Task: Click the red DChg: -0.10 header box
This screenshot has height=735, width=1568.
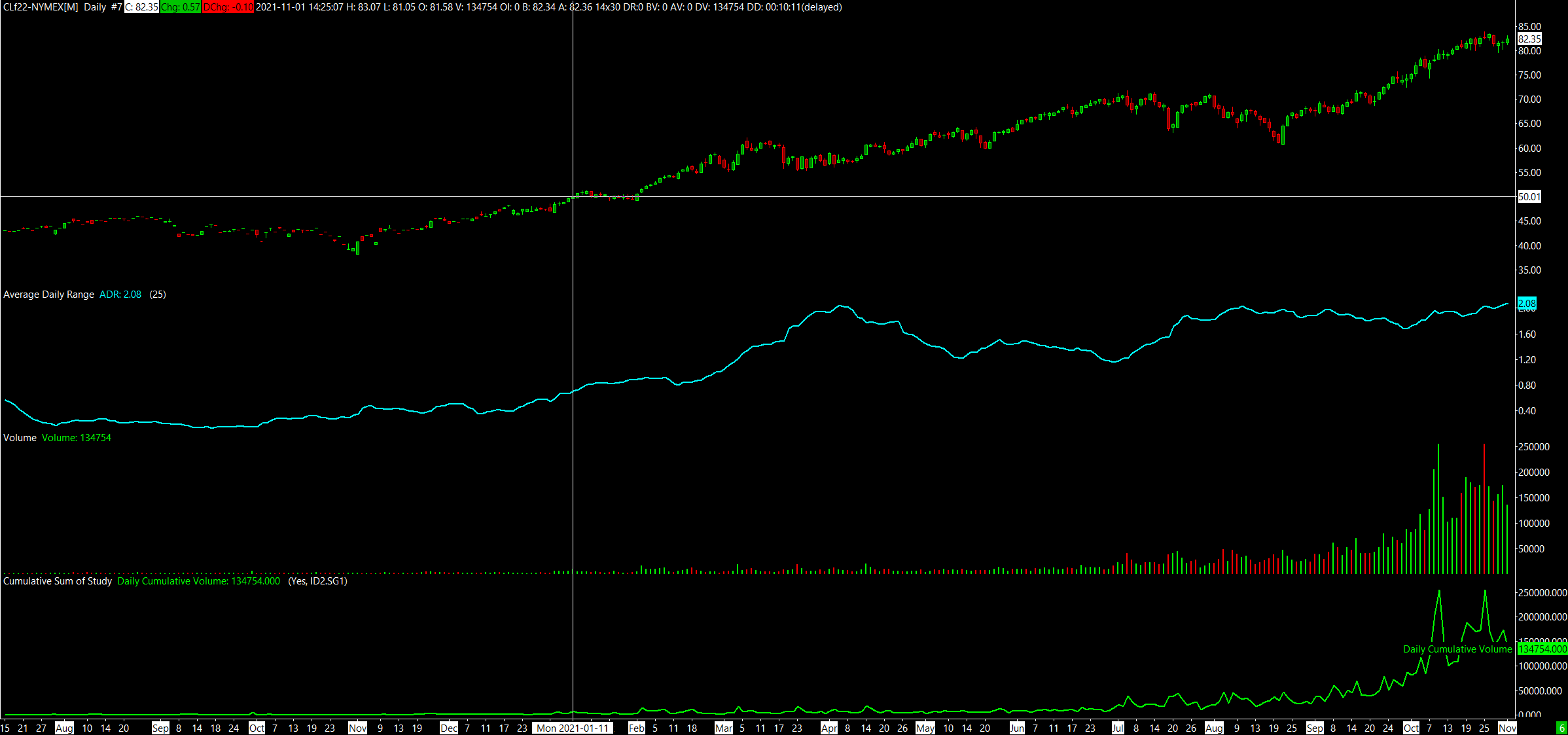Action: [228, 7]
